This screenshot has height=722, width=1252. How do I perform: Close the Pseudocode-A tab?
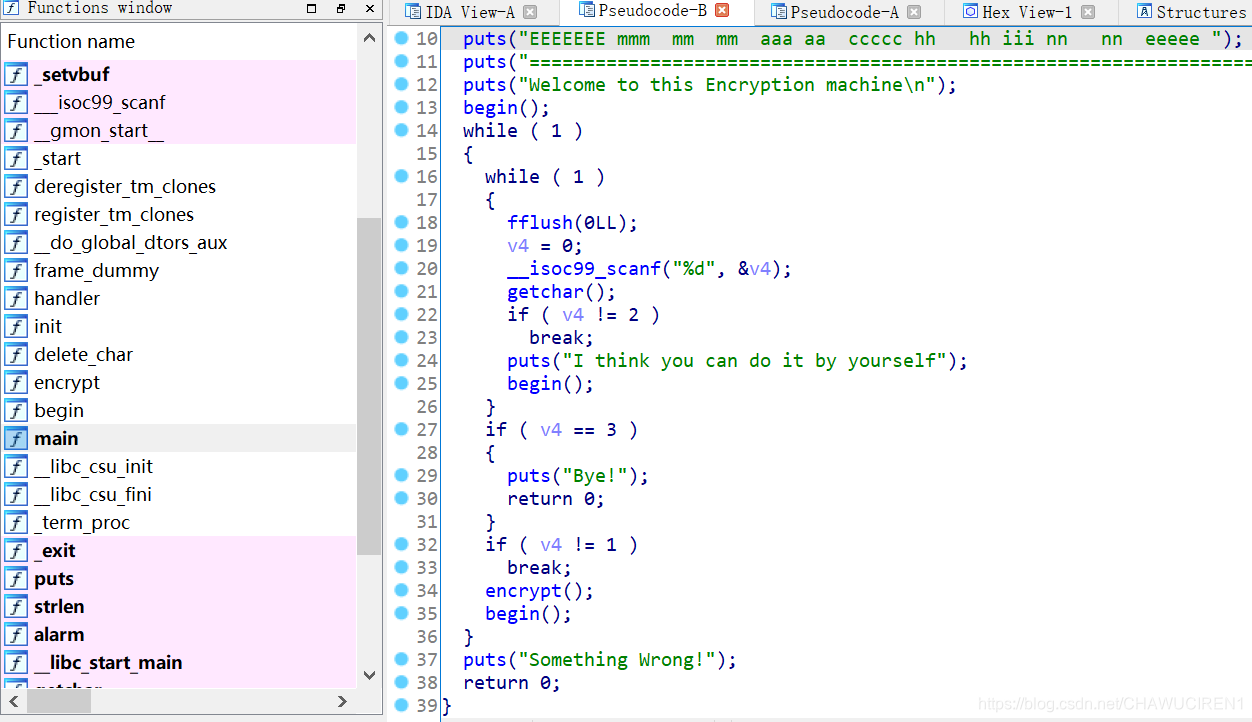pos(913,12)
